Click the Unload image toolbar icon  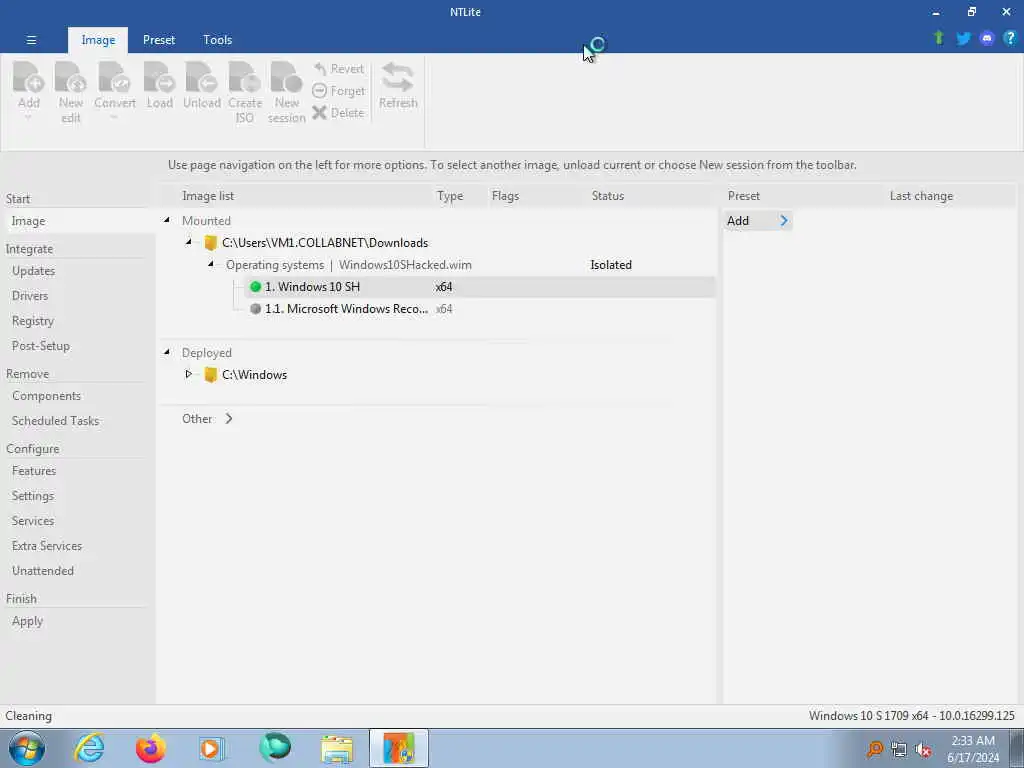click(201, 77)
